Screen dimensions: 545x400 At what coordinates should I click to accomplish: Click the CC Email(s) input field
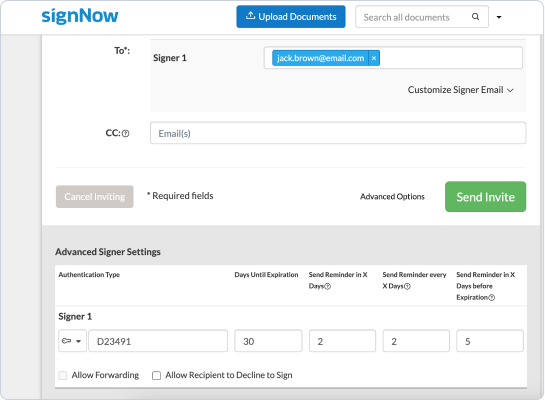tap(338, 133)
